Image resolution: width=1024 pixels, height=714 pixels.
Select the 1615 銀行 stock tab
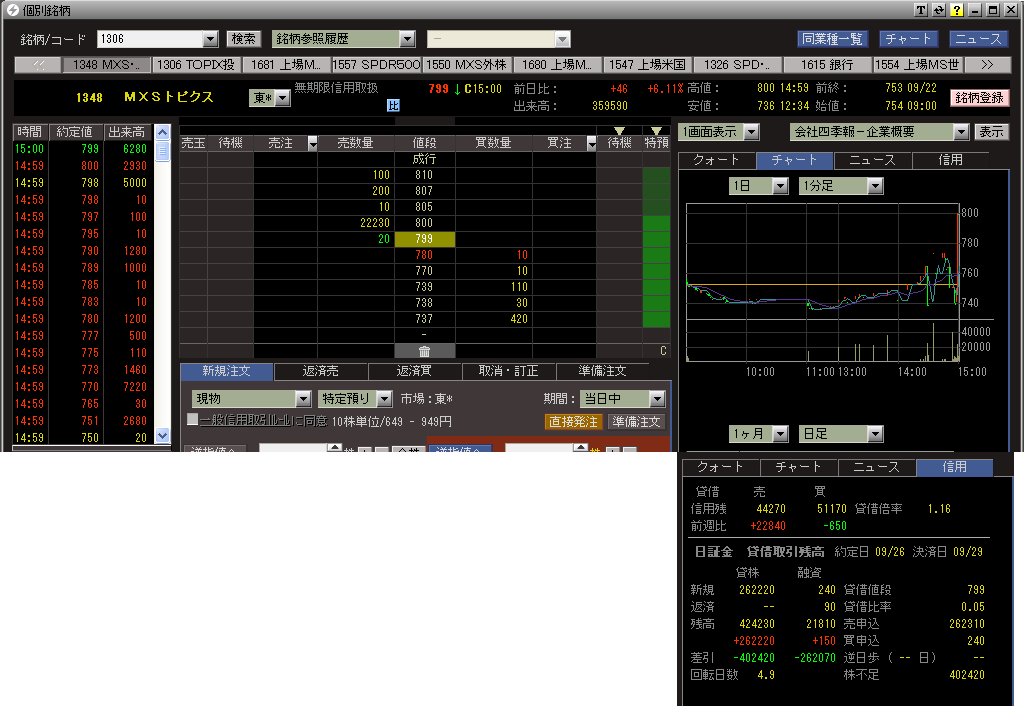(x=827, y=65)
